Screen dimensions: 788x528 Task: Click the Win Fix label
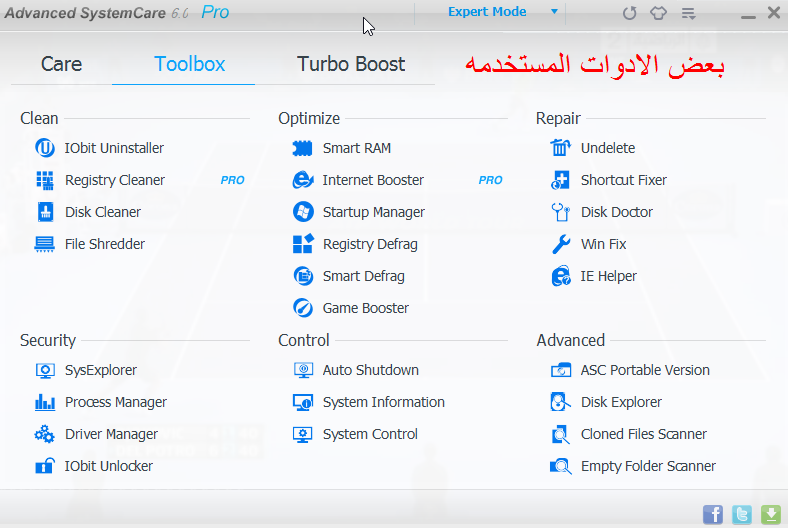click(x=604, y=244)
